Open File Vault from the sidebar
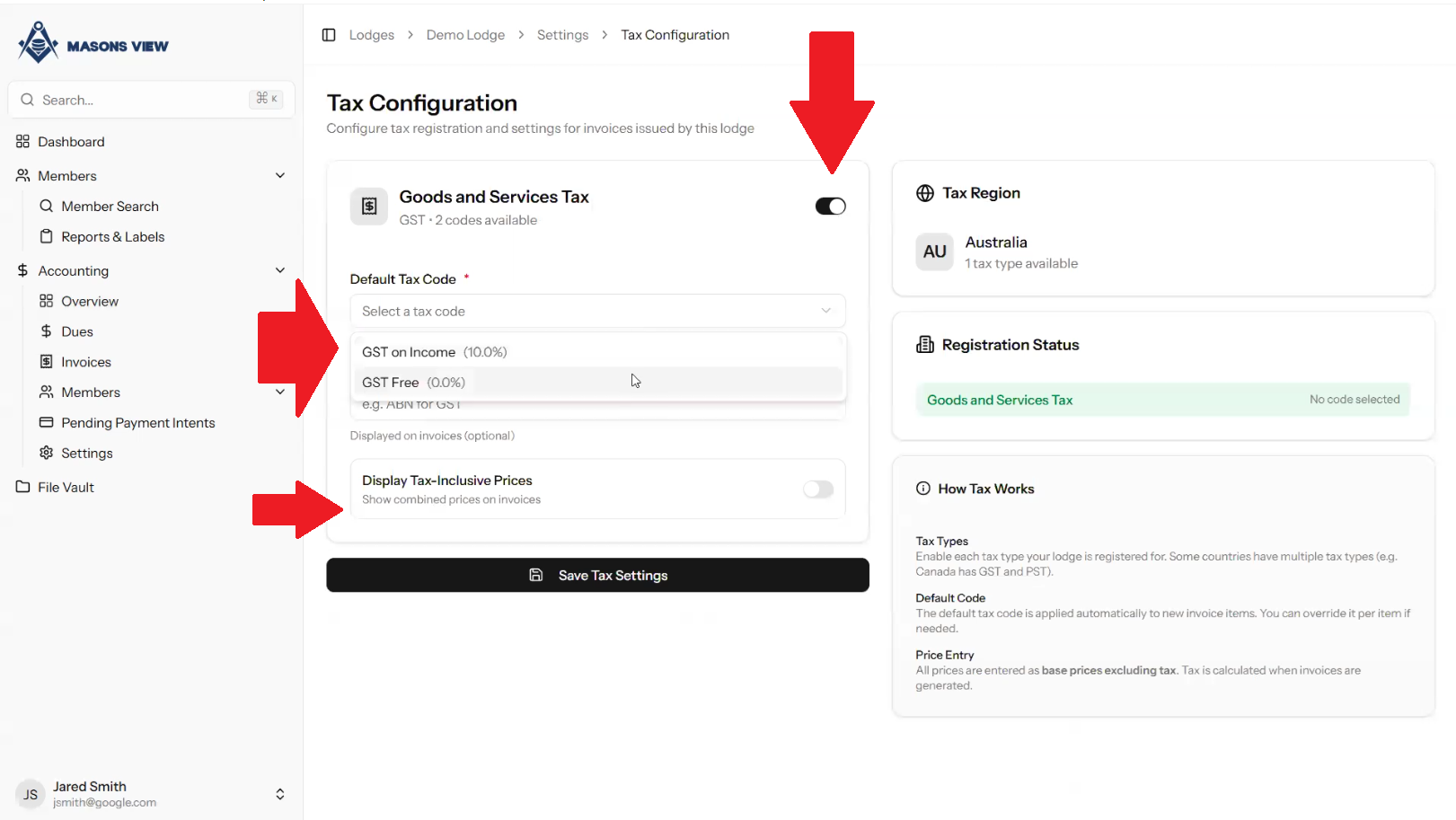Screen dimensions: 1456x820 coord(66,488)
